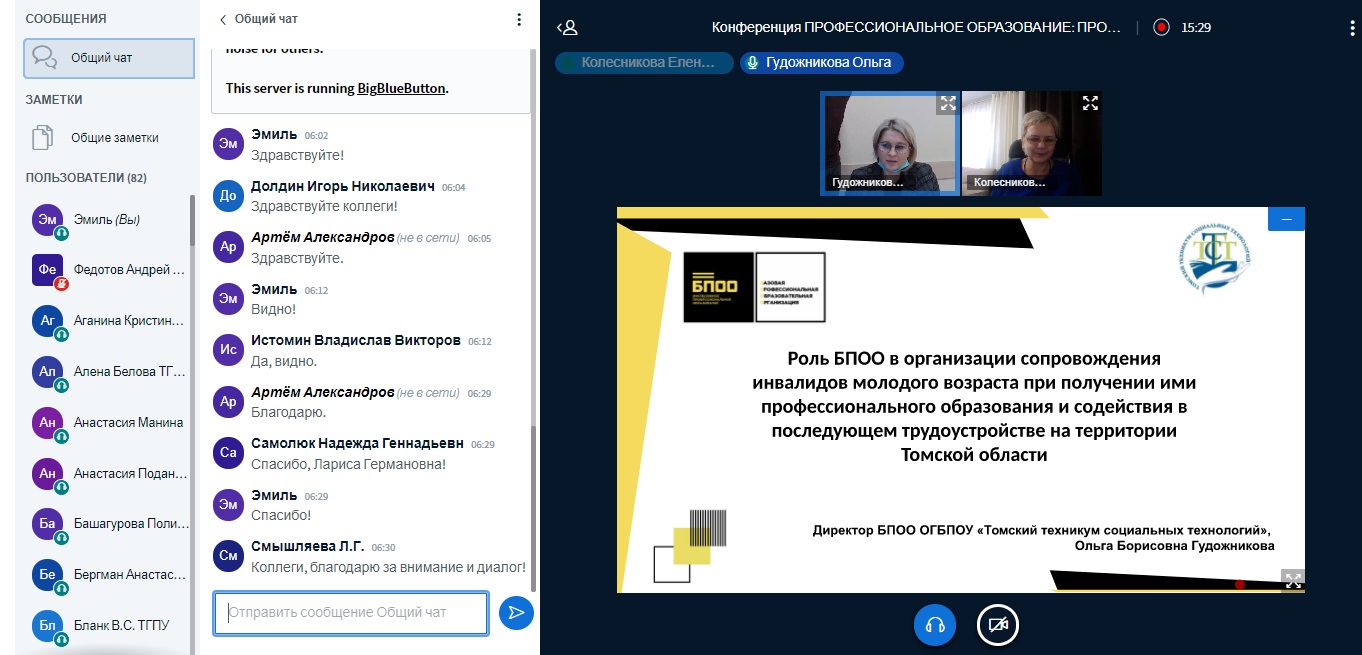Expand Колесникова webcam to fullscreen
Viewport: 1362px width, 655px height.
pyautogui.click(x=1090, y=103)
